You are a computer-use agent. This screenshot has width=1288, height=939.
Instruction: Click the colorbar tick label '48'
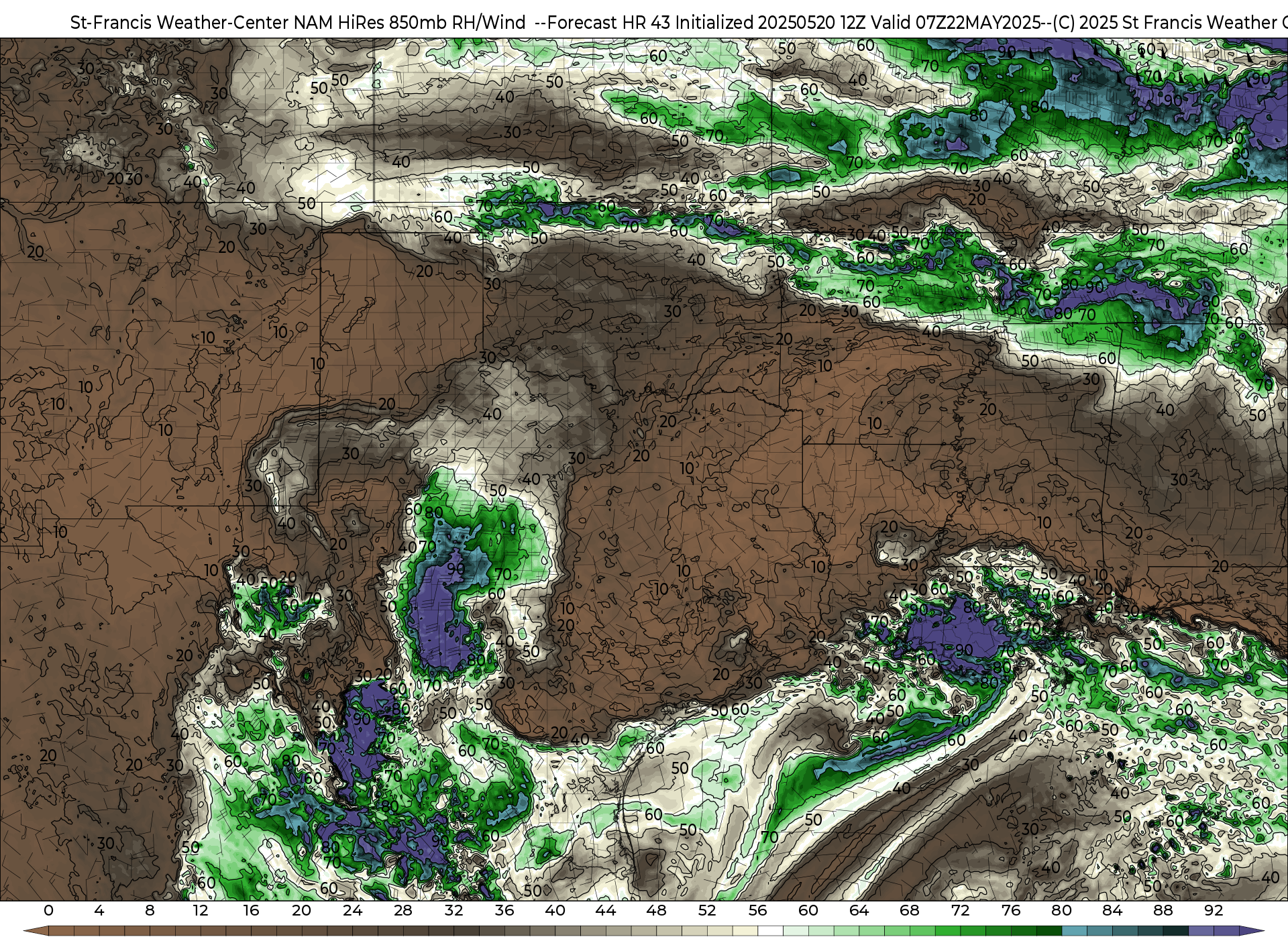click(x=656, y=910)
